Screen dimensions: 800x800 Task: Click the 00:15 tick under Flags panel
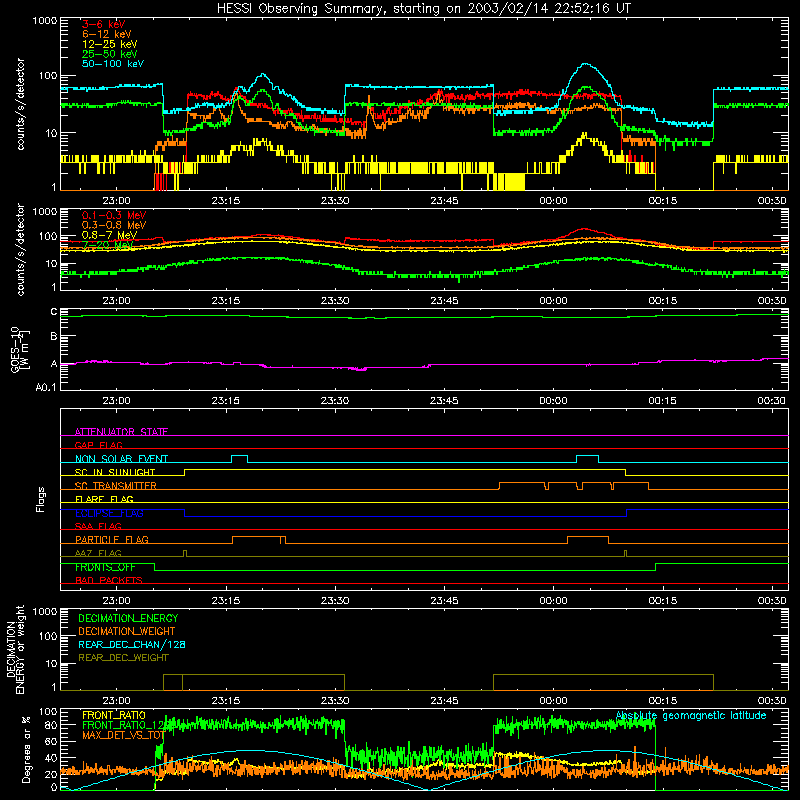[662, 601]
